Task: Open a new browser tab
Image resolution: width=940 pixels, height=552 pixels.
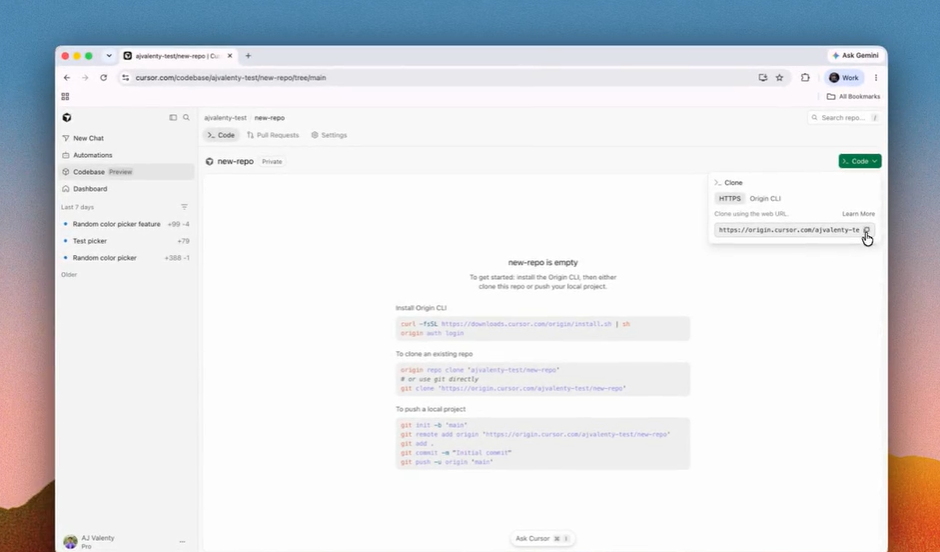Action: 248,56
